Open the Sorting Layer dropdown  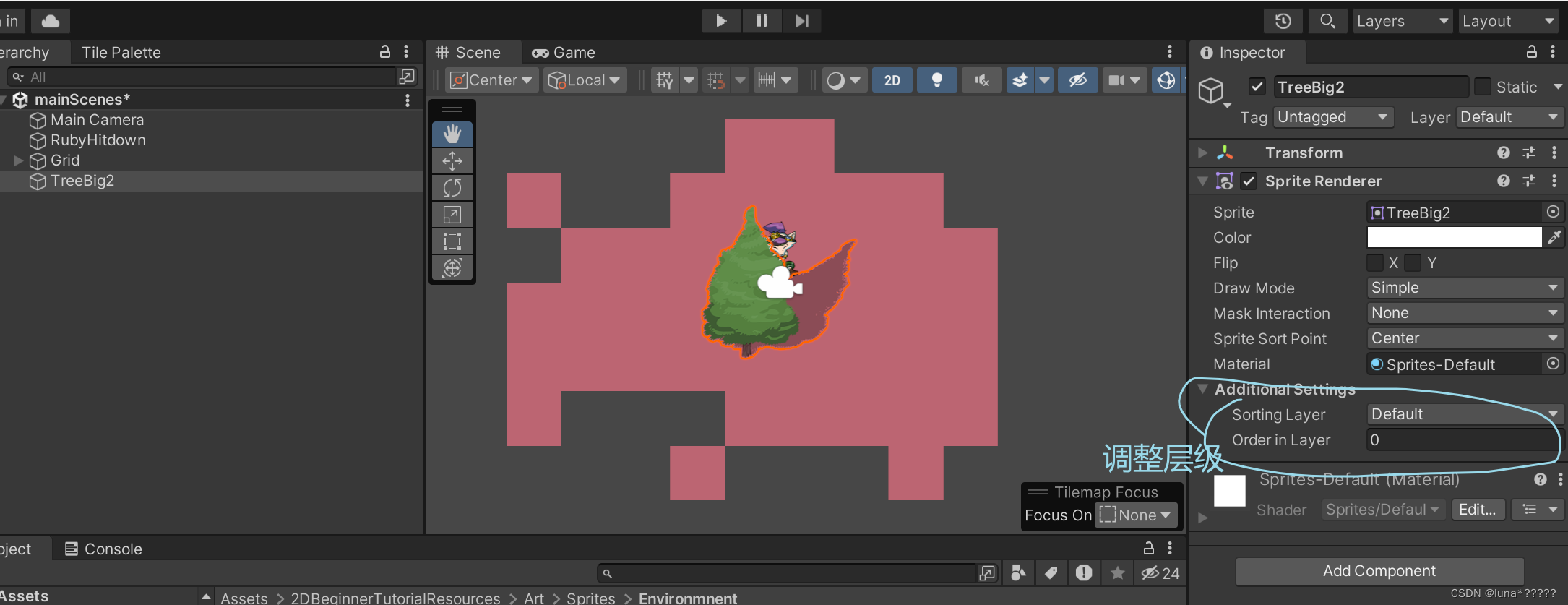click(x=1465, y=414)
